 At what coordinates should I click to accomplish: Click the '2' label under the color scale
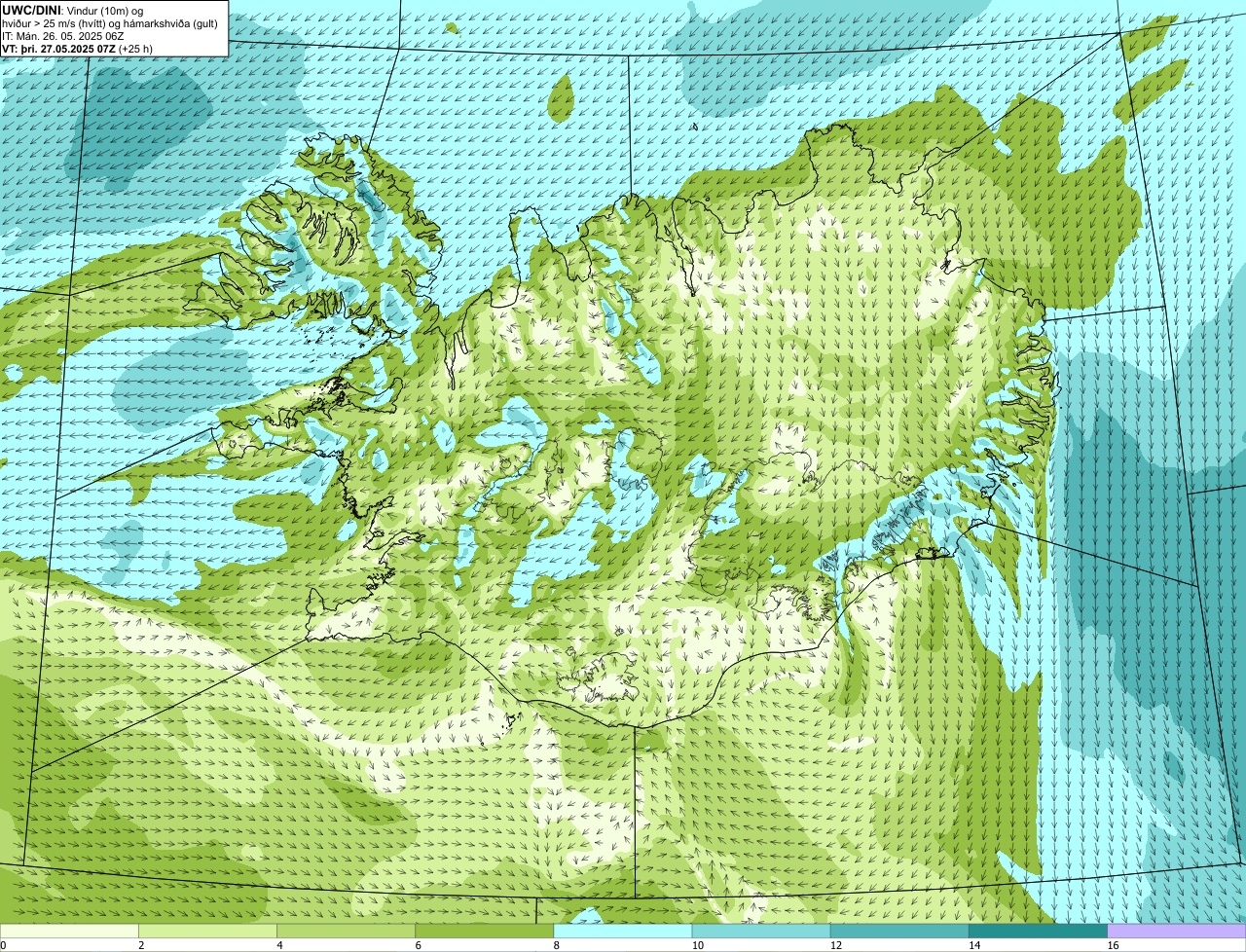[x=141, y=945]
